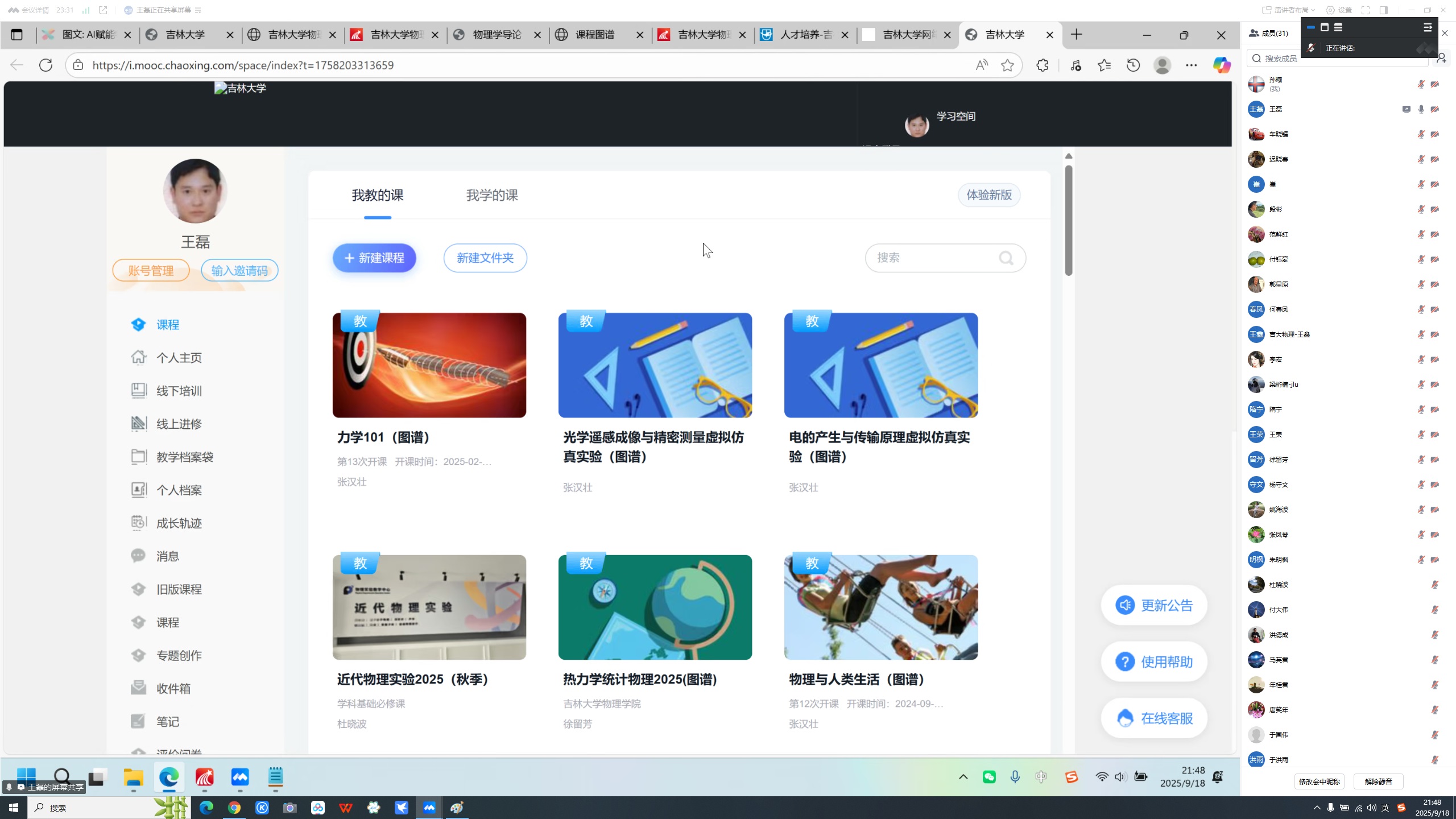Click 解除静音 button to unmute

point(1378,781)
